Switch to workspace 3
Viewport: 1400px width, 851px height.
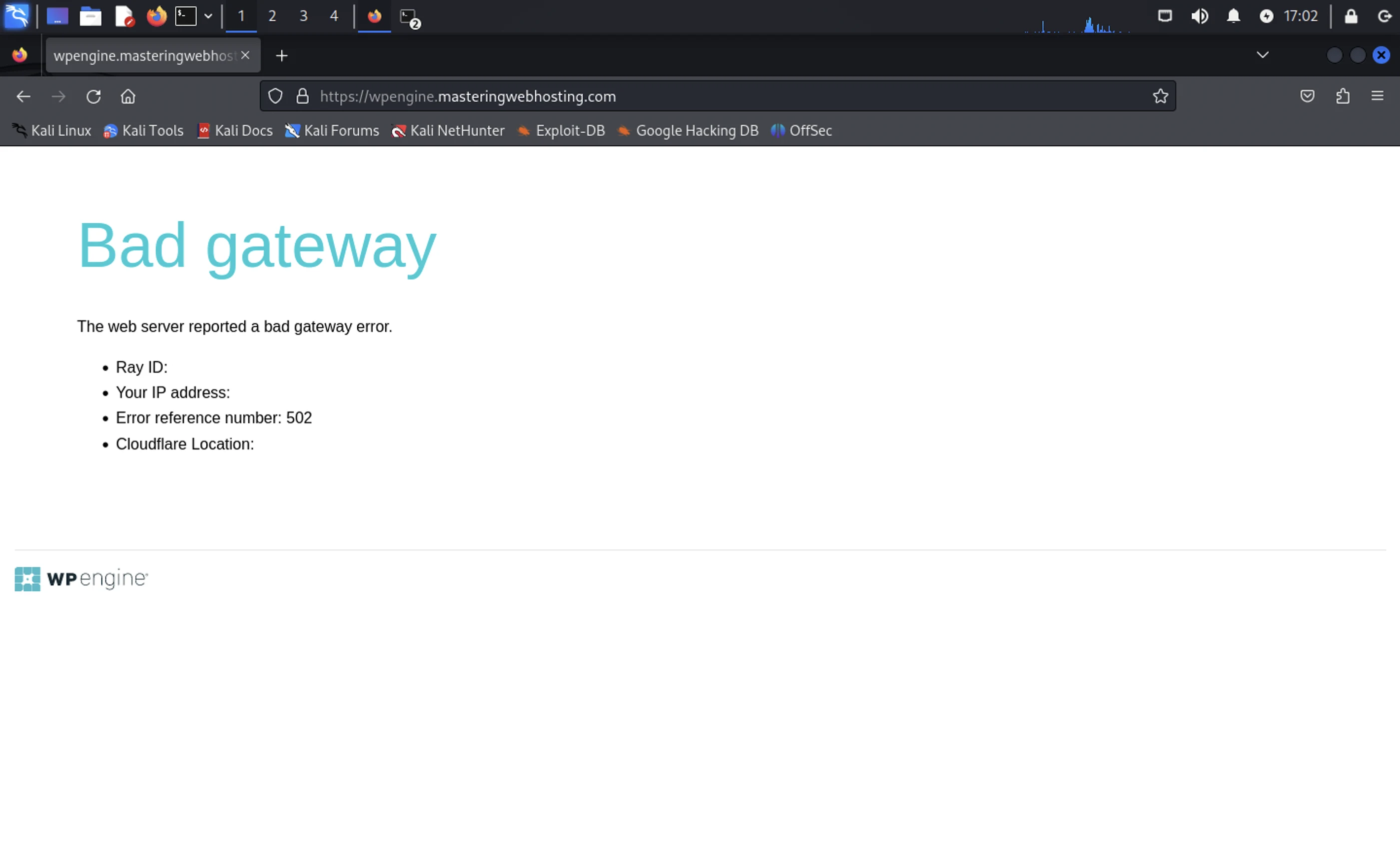pos(303,16)
